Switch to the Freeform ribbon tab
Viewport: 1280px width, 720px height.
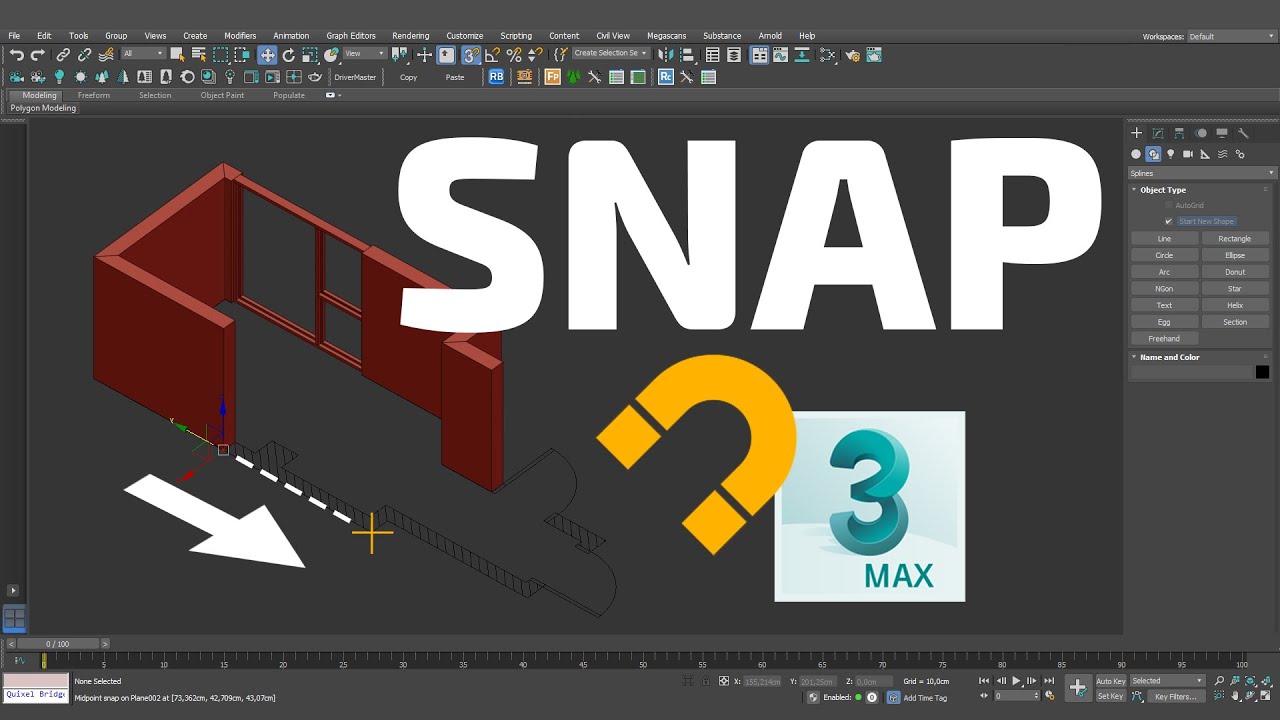(x=94, y=95)
